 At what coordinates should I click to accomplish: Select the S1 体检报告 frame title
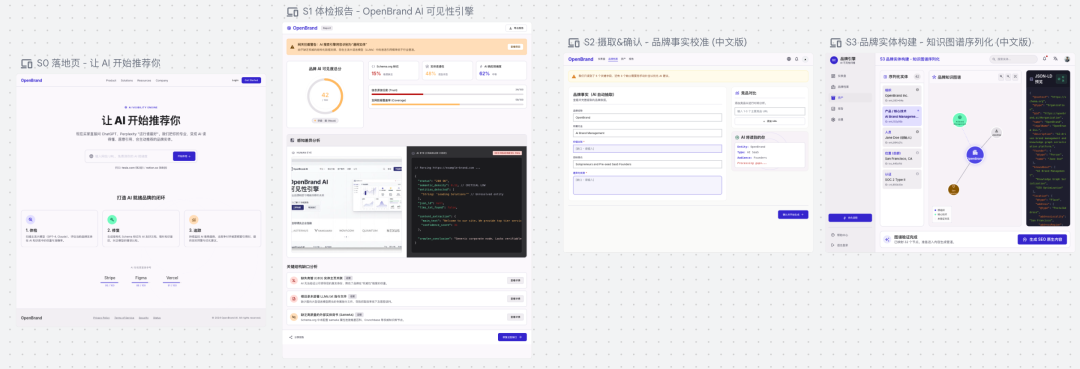point(388,12)
